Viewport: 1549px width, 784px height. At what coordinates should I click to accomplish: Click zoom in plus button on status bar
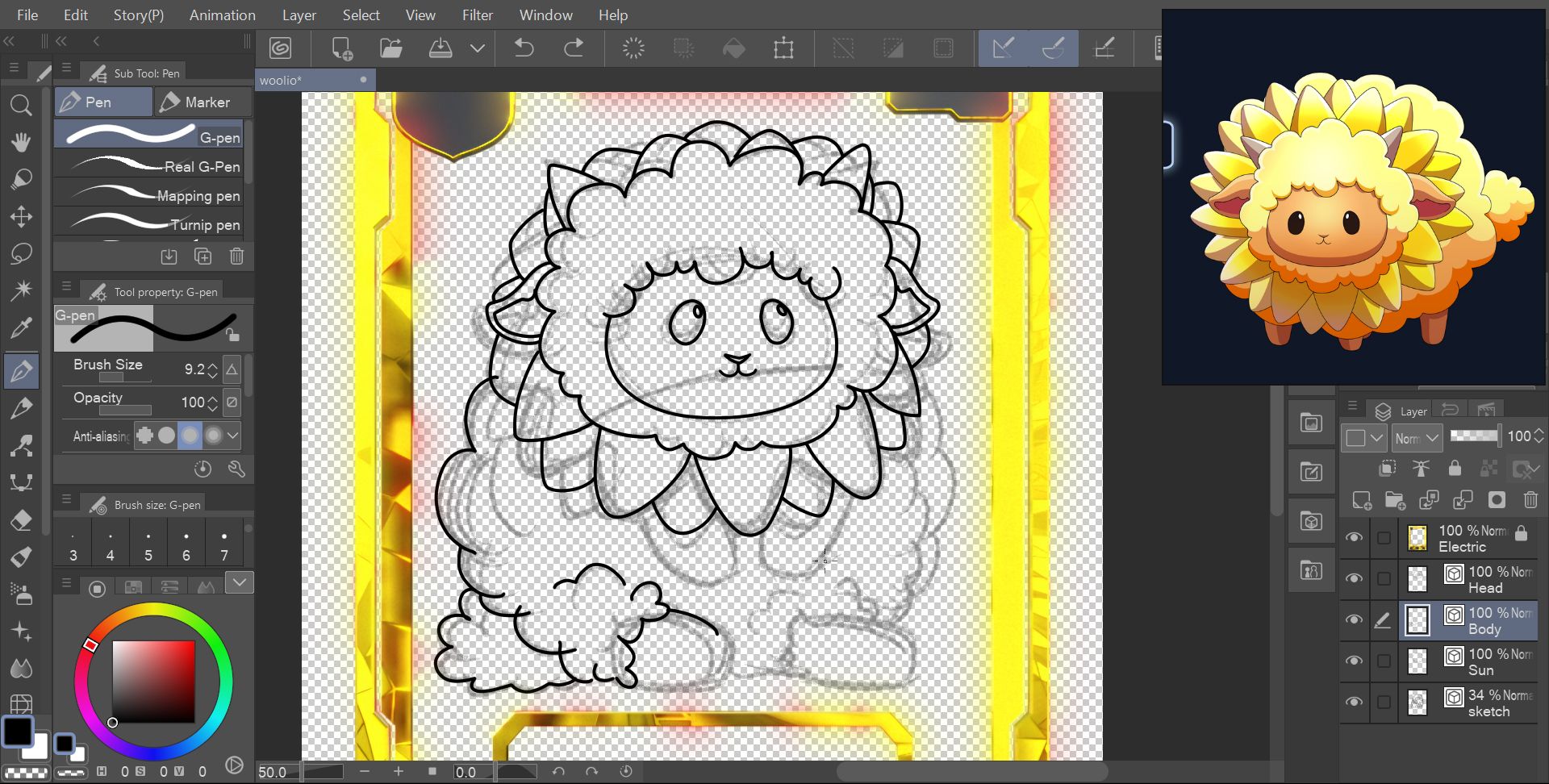[398, 772]
